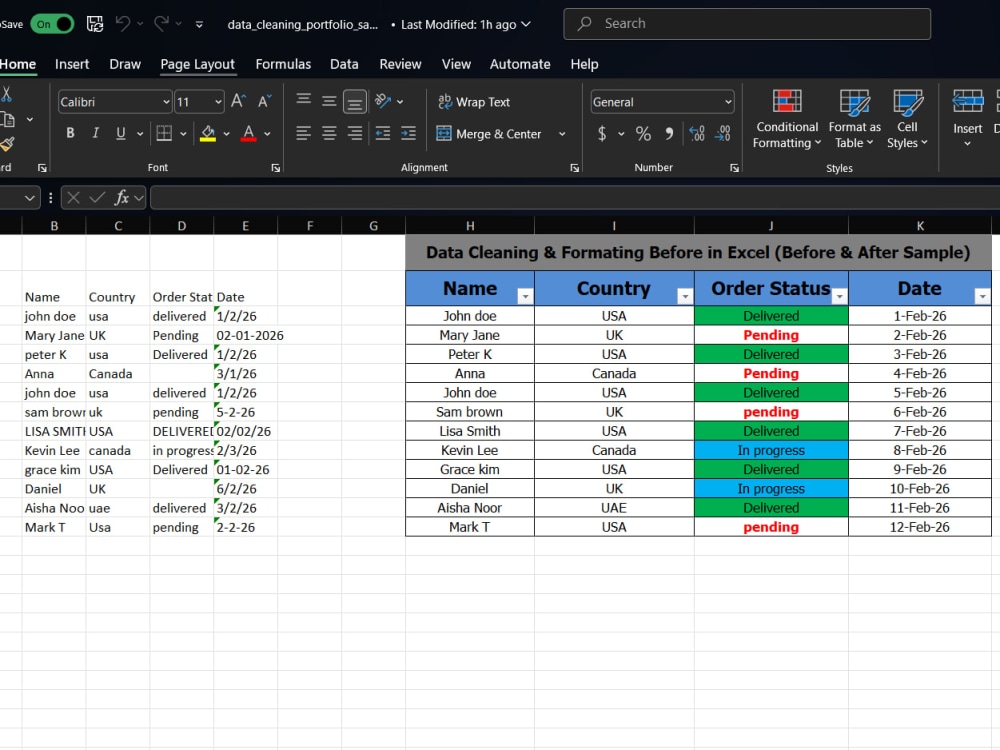Click the formula bar input
The image size is (1000, 750).
(575, 198)
